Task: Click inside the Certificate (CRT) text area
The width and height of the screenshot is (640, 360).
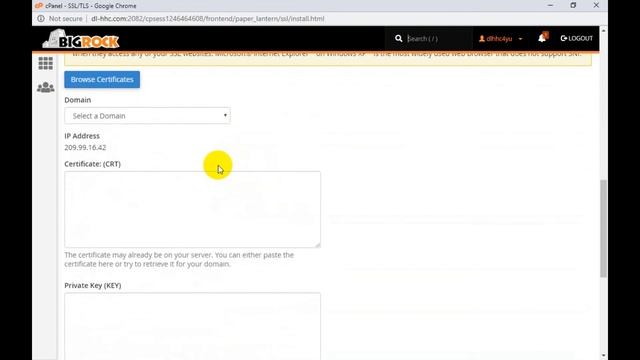Action: click(192, 209)
